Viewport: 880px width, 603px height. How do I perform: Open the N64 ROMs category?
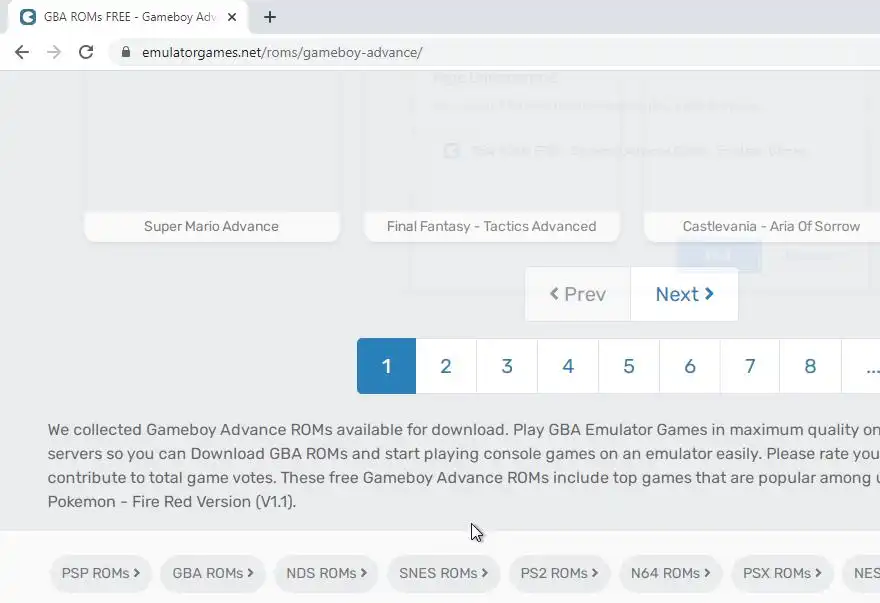pos(670,573)
